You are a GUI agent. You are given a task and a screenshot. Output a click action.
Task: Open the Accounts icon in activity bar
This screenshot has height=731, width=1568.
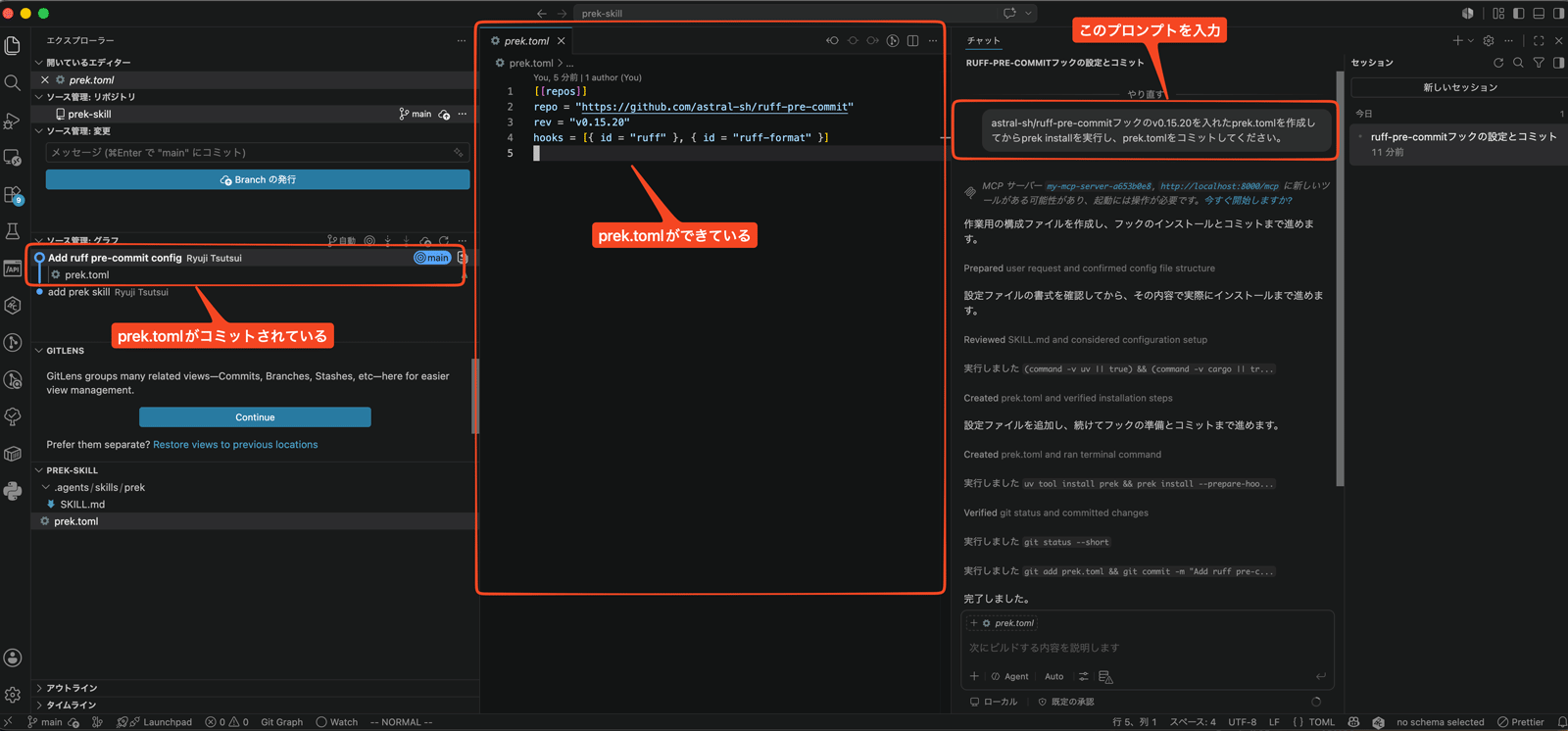(x=13, y=658)
